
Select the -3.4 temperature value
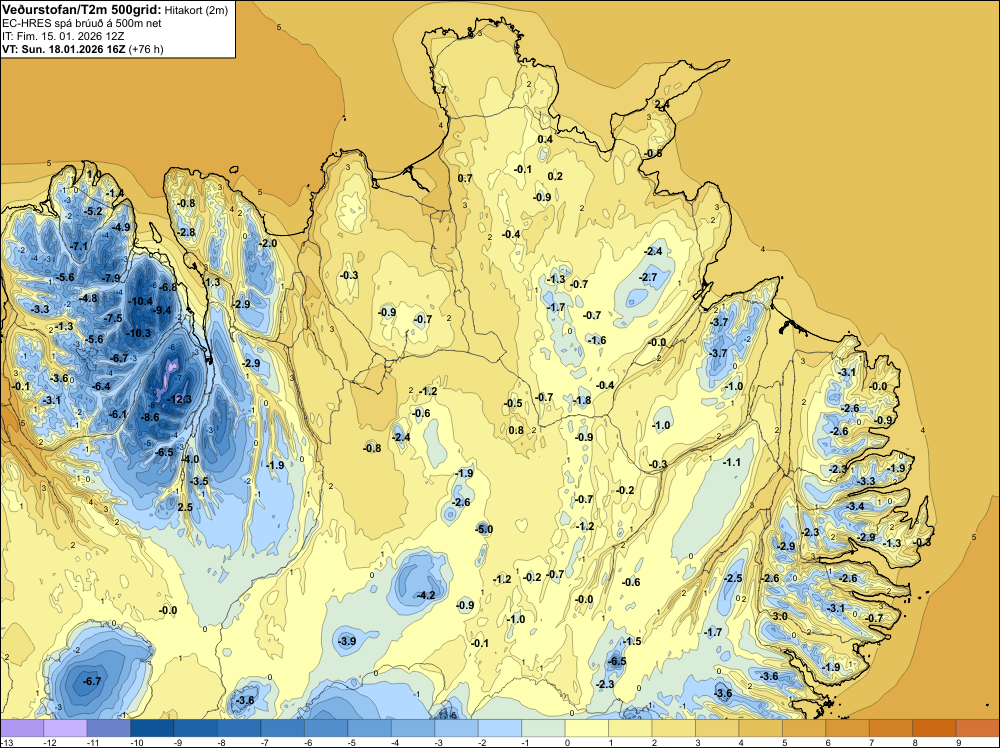point(855,506)
